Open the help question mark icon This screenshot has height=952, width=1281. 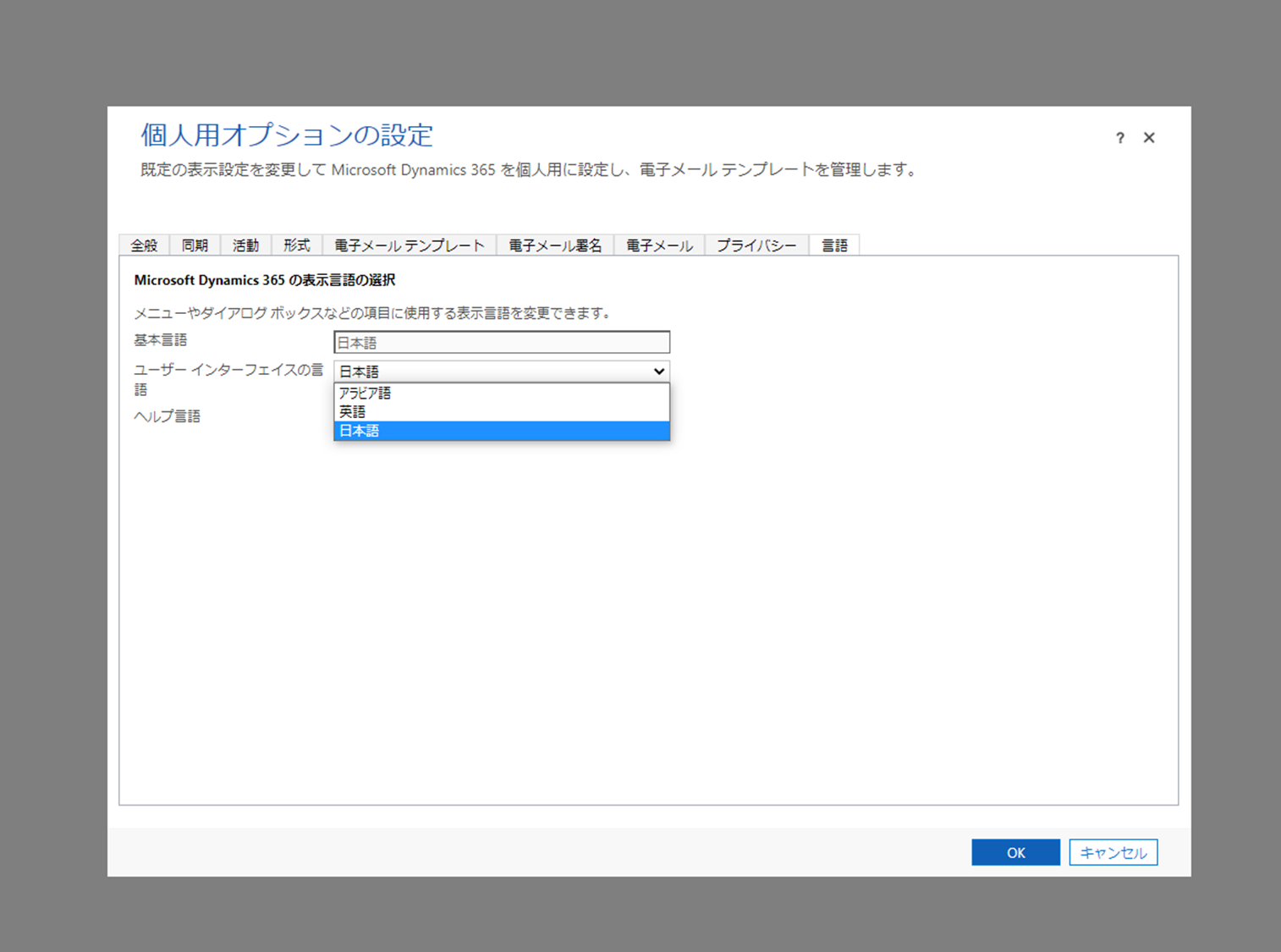[1119, 138]
